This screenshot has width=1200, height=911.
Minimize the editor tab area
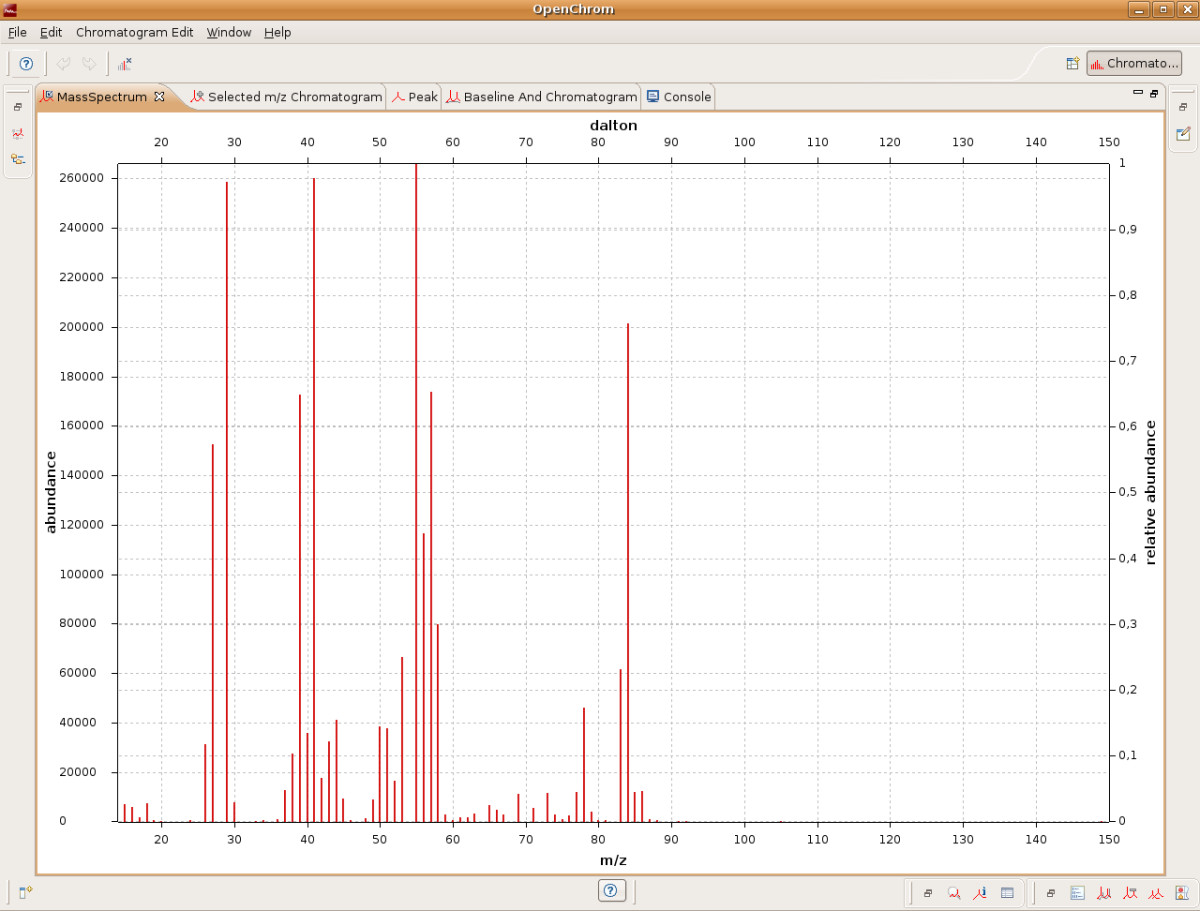(1137, 92)
